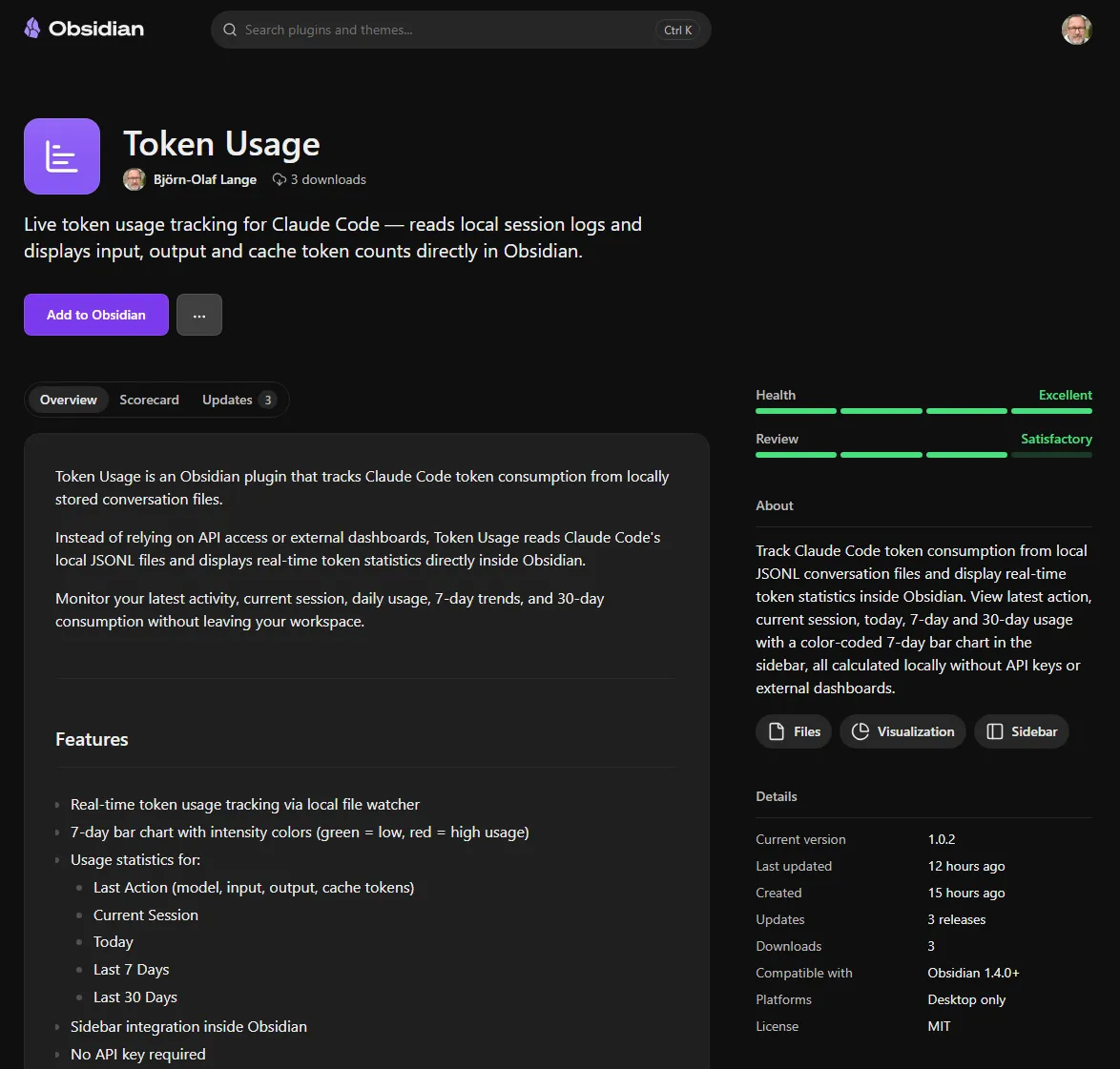Viewport: 1120px width, 1069px height.
Task: Click the Satisfactory review label
Action: [x=1056, y=439]
